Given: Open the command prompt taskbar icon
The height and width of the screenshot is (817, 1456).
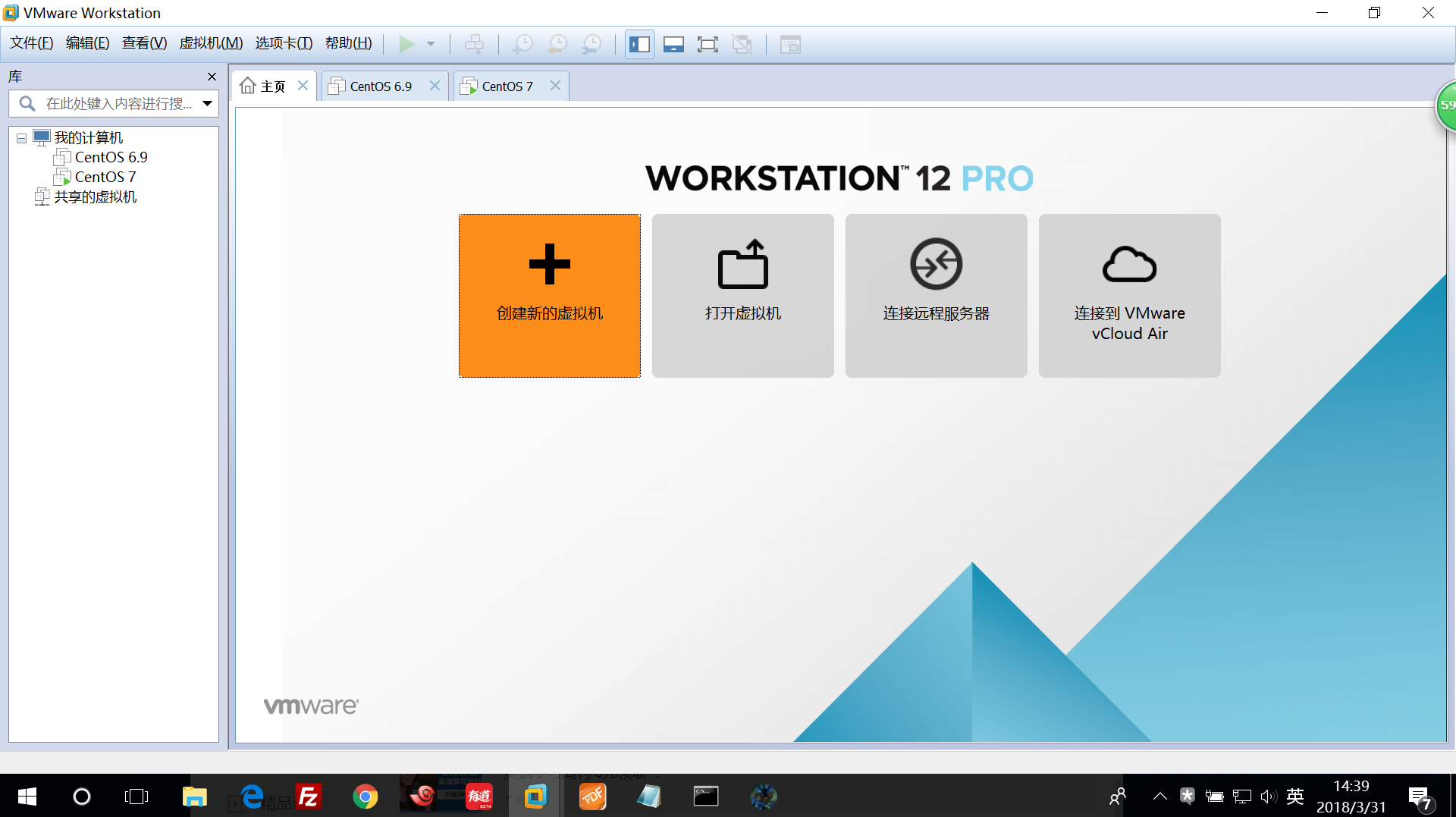Looking at the screenshot, I should coord(706,796).
